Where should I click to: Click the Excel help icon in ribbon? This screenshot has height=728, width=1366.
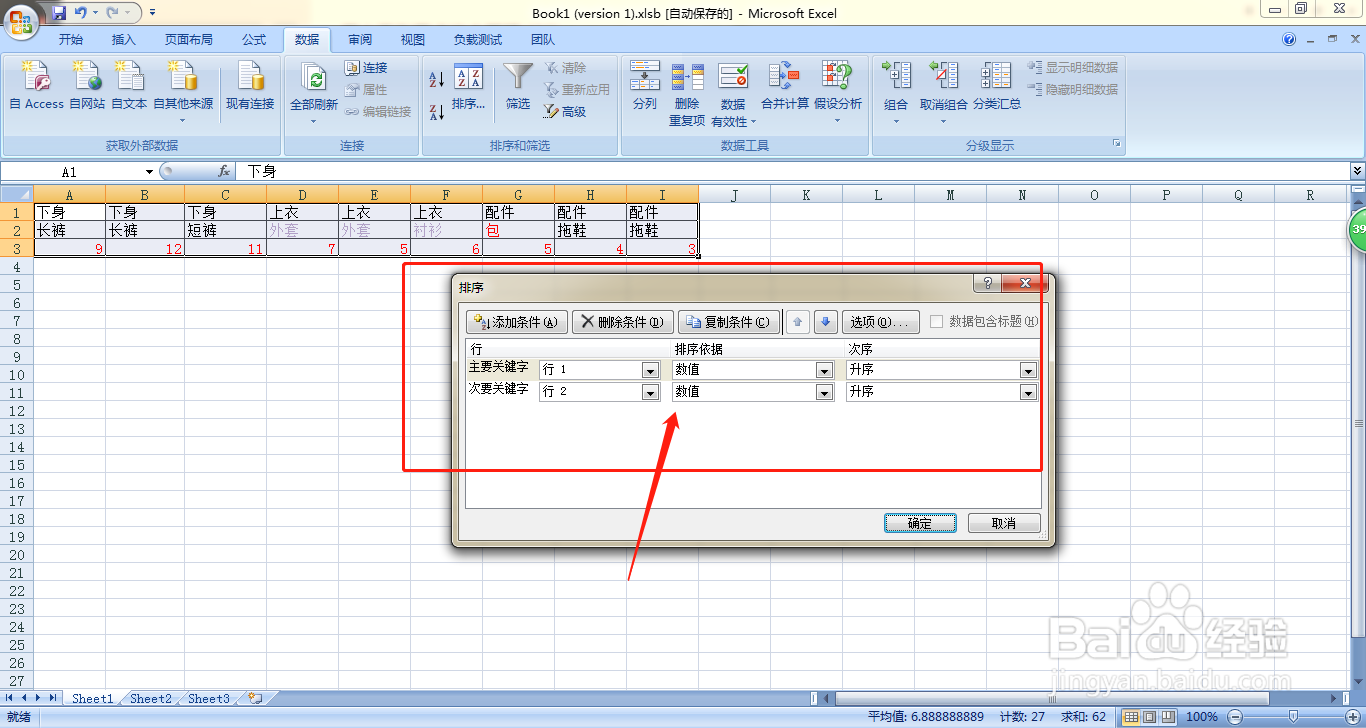point(1289,40)
